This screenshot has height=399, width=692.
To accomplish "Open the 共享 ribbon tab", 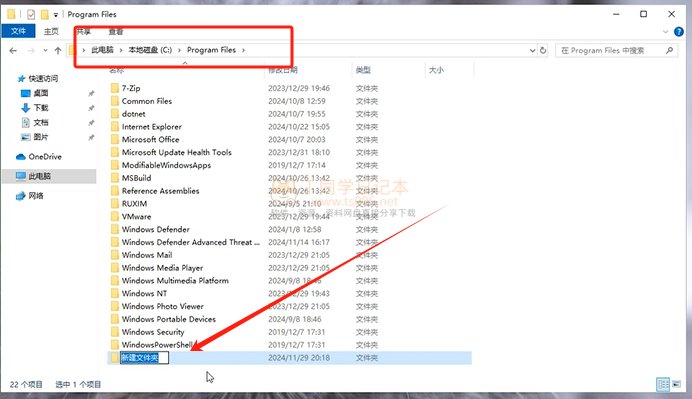I will pos(83,31).
